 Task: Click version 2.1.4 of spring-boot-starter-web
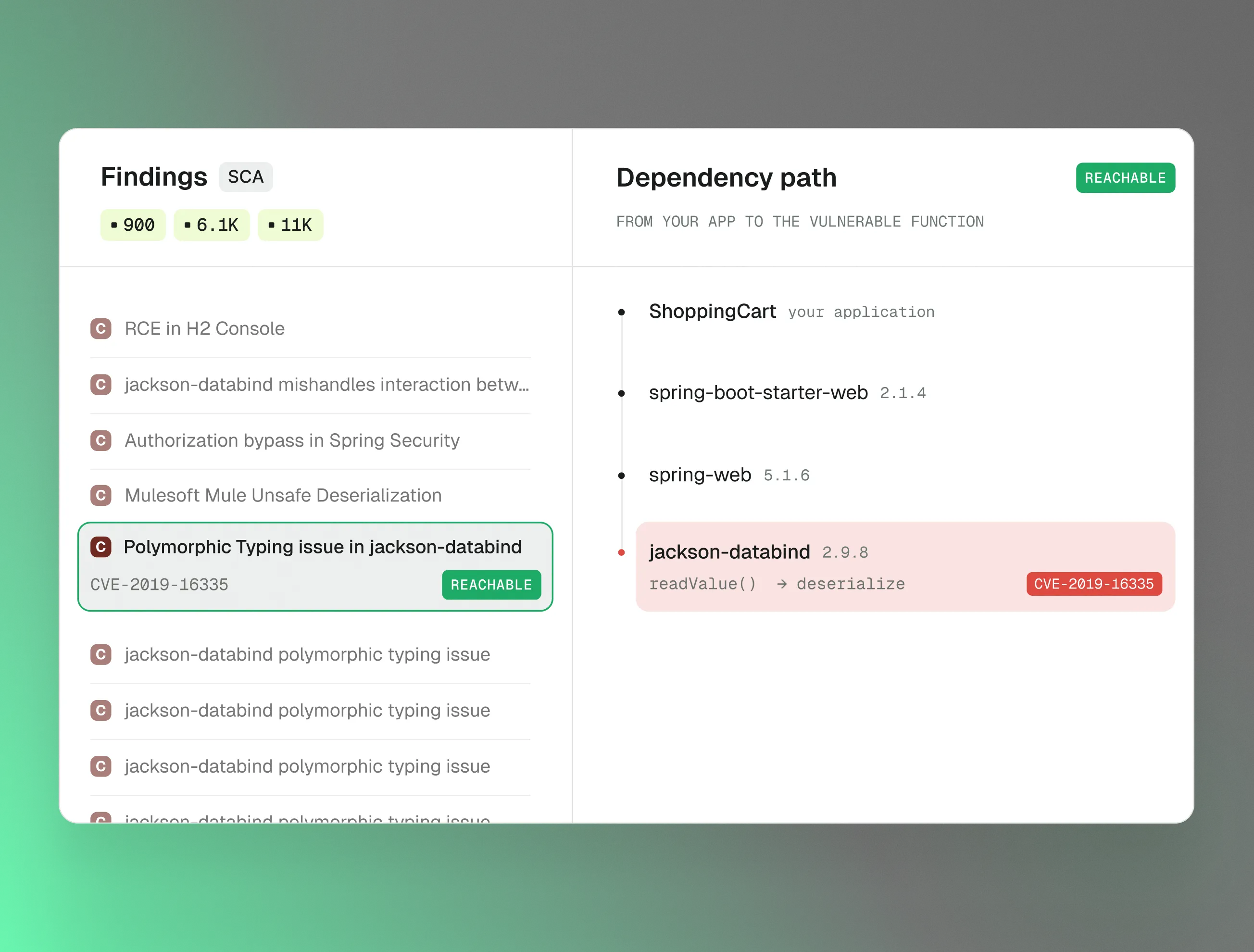pos(903,393)
